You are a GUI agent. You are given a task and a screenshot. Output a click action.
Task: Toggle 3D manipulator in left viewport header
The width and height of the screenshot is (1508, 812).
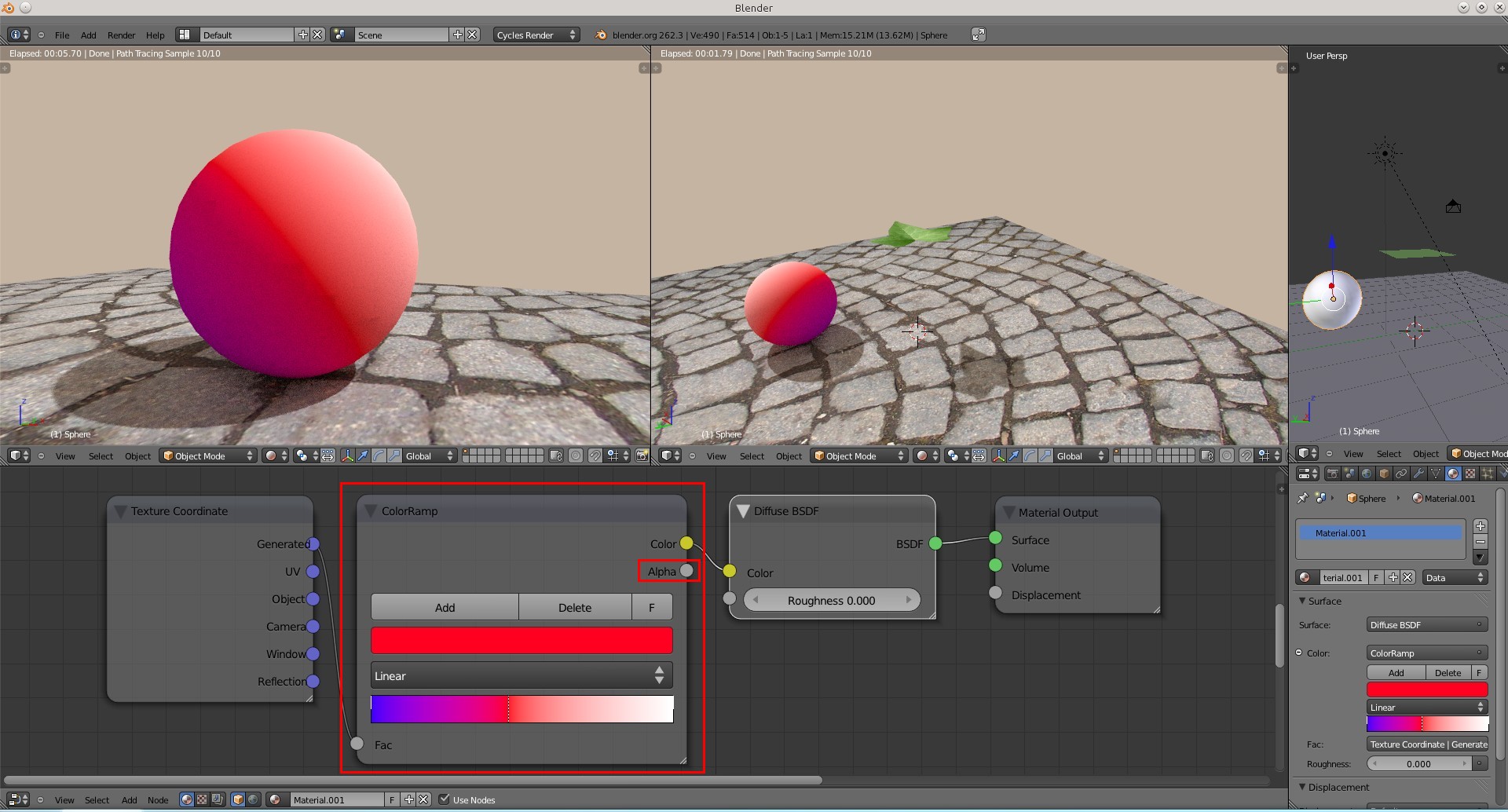(347, 455)
